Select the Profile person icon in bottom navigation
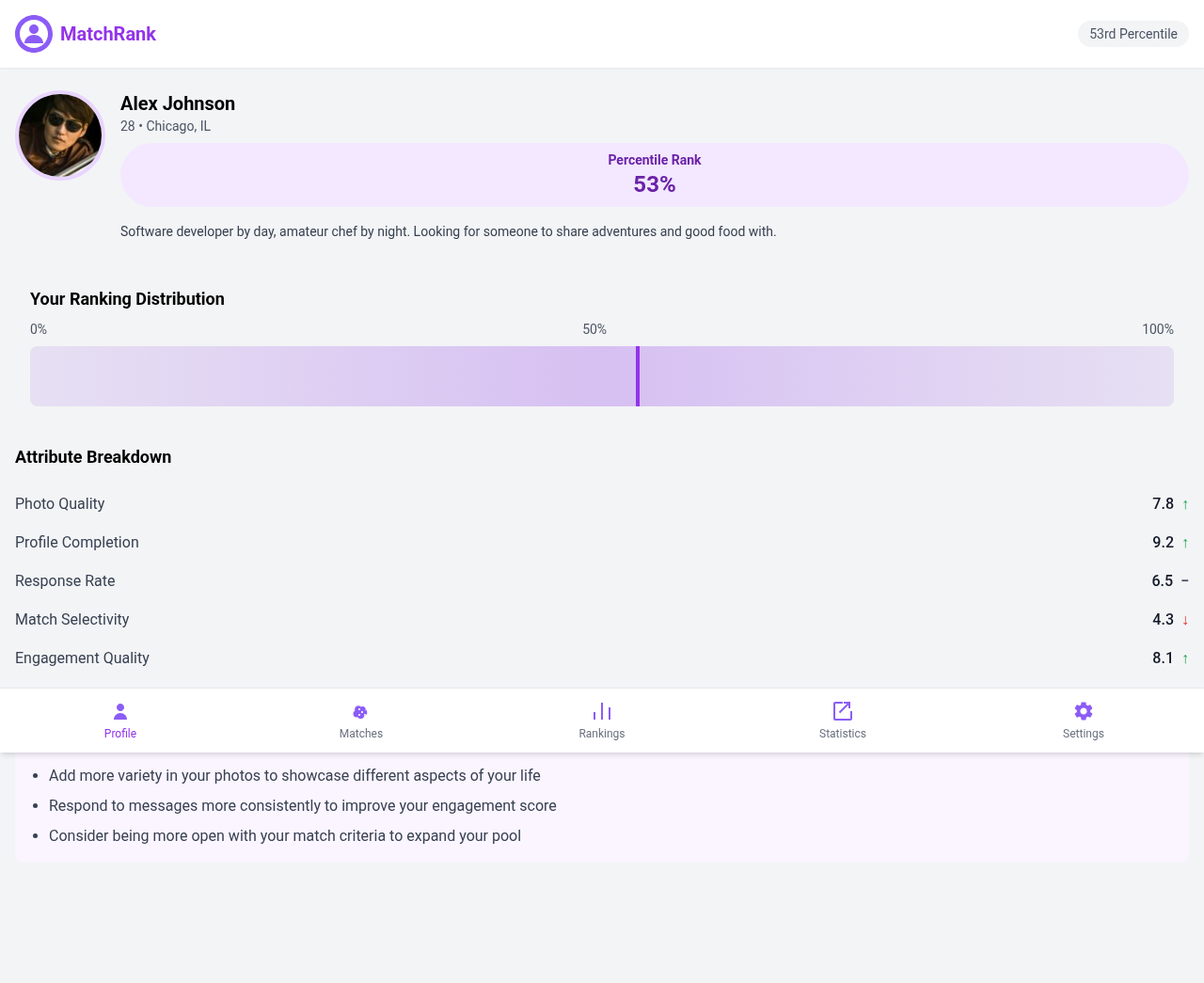 [x=119, y=711]
